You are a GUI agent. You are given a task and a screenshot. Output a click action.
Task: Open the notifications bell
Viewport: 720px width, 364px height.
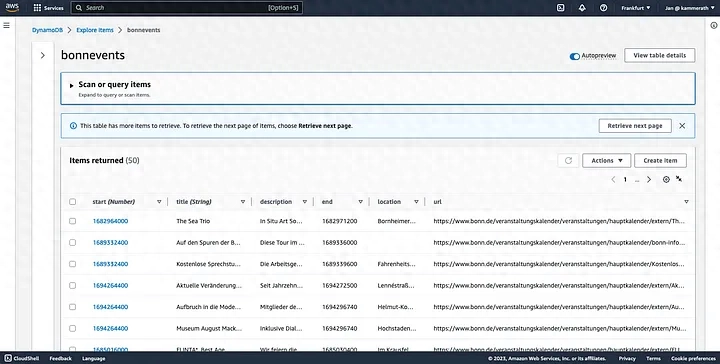click(582, 8)
